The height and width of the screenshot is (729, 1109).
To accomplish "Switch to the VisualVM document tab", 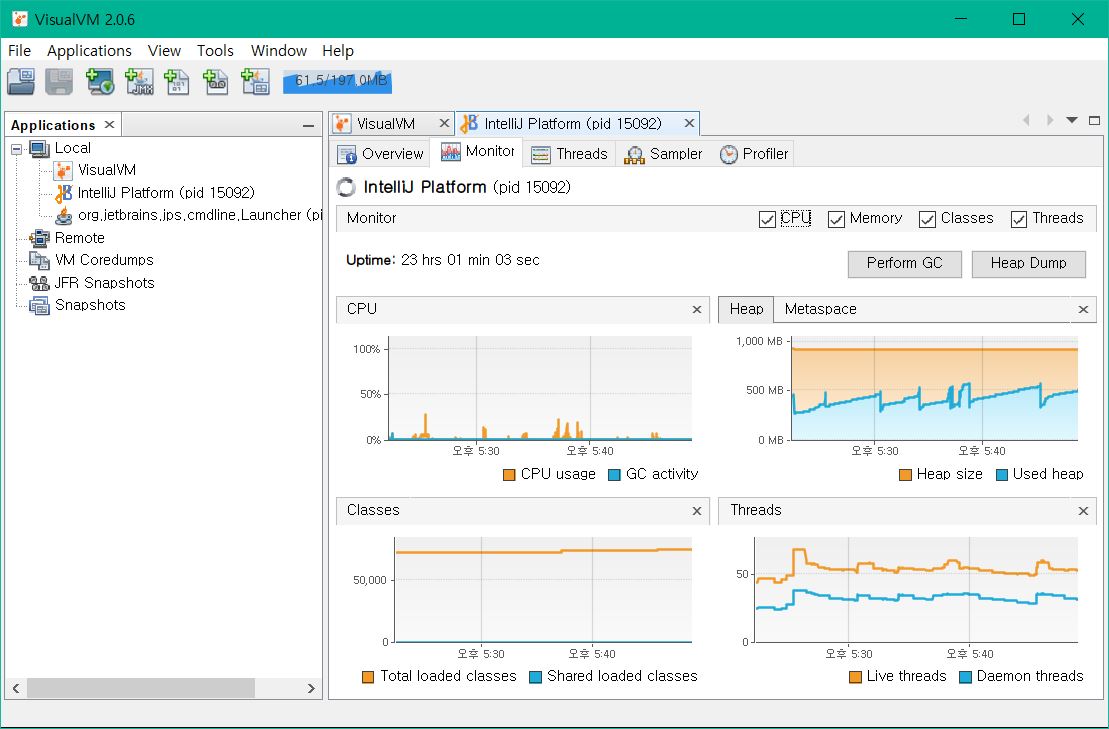I will point(385,124).
